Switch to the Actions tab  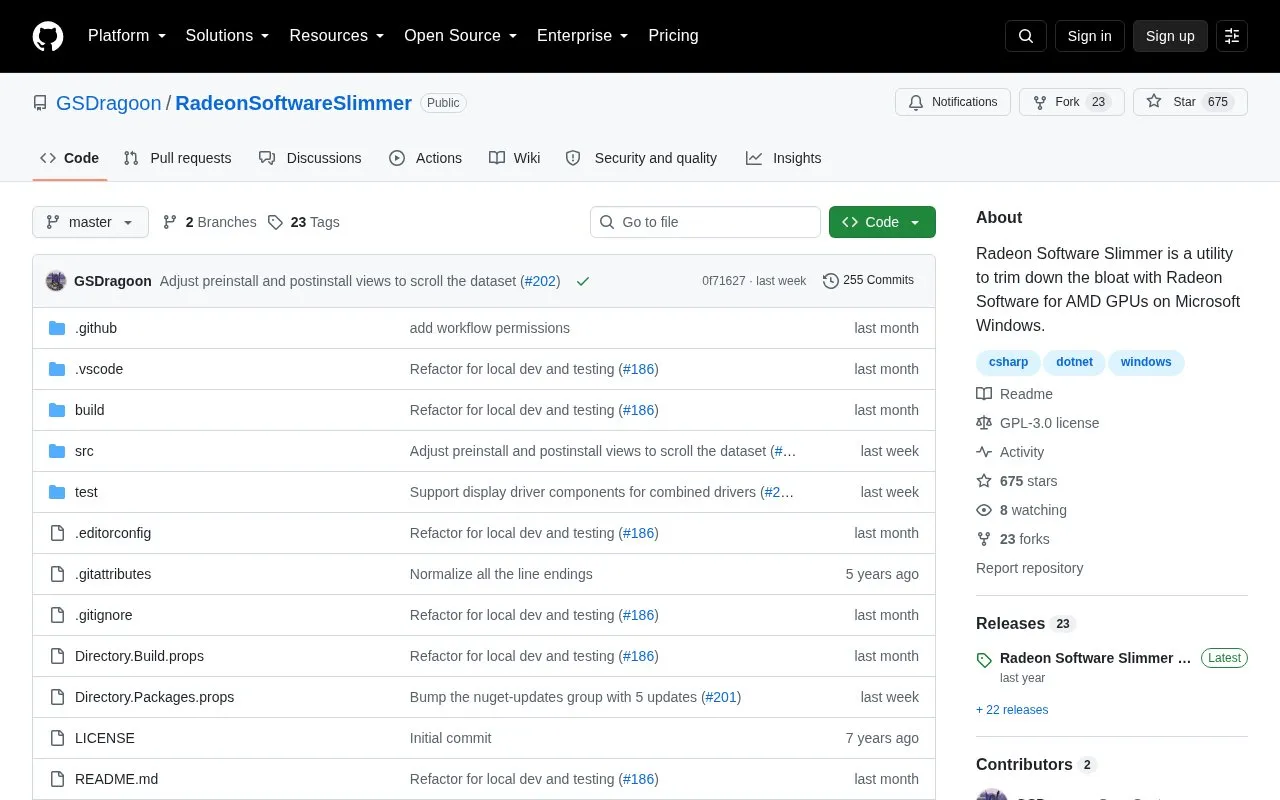pyautogui.click(x=425, y=158)
